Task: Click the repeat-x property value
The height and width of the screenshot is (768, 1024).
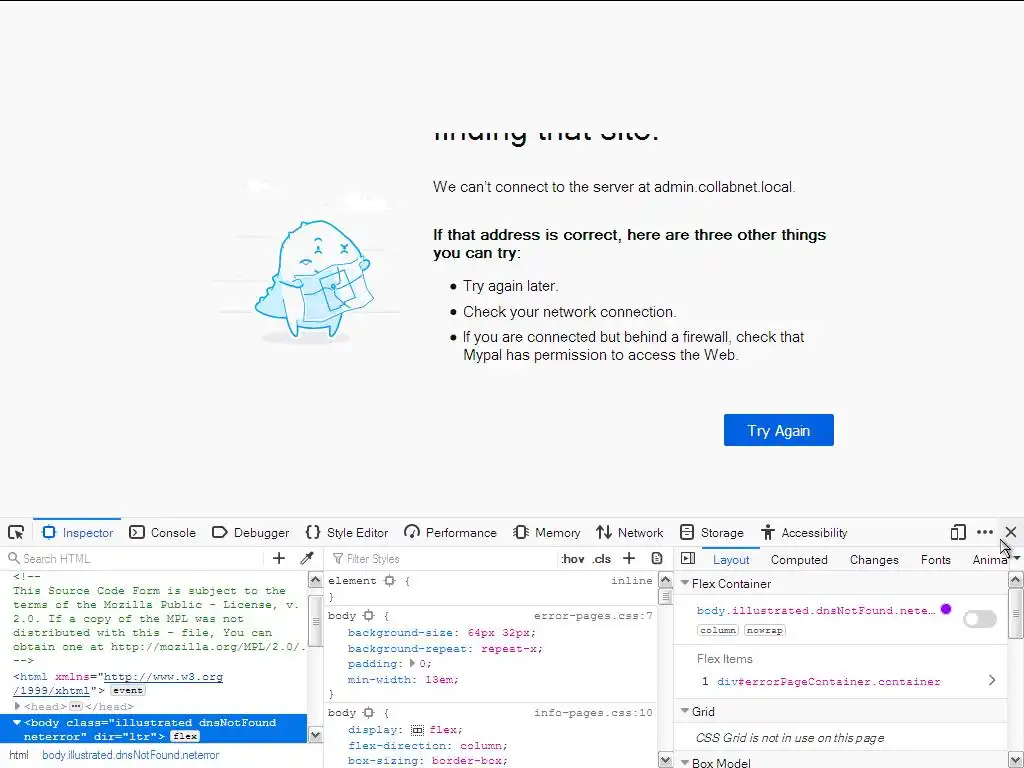Action: (x=511, y=648)
